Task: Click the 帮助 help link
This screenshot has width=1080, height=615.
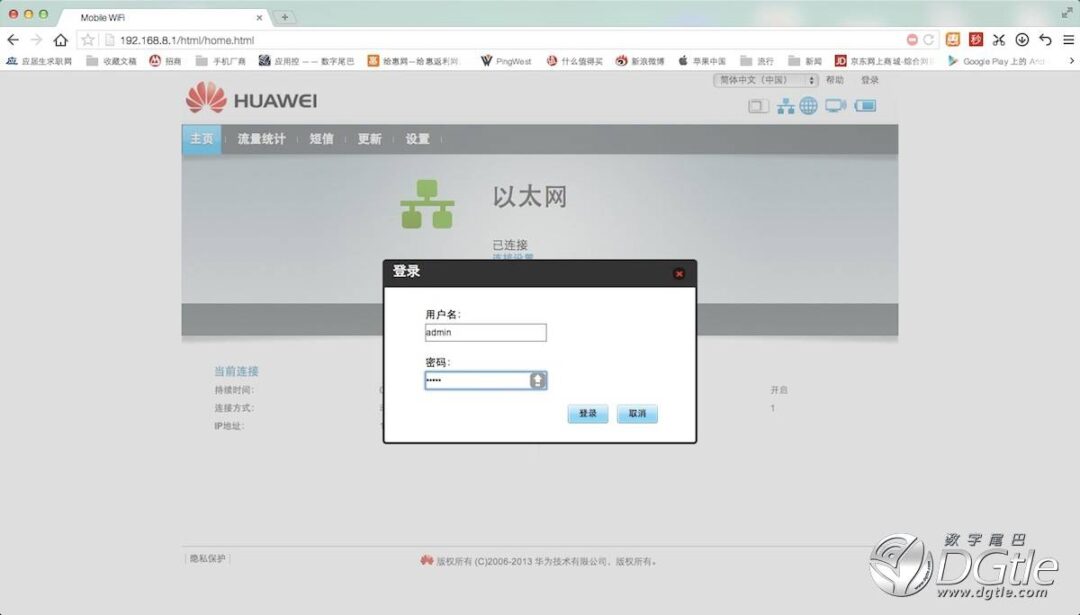Action: [835, 80]
